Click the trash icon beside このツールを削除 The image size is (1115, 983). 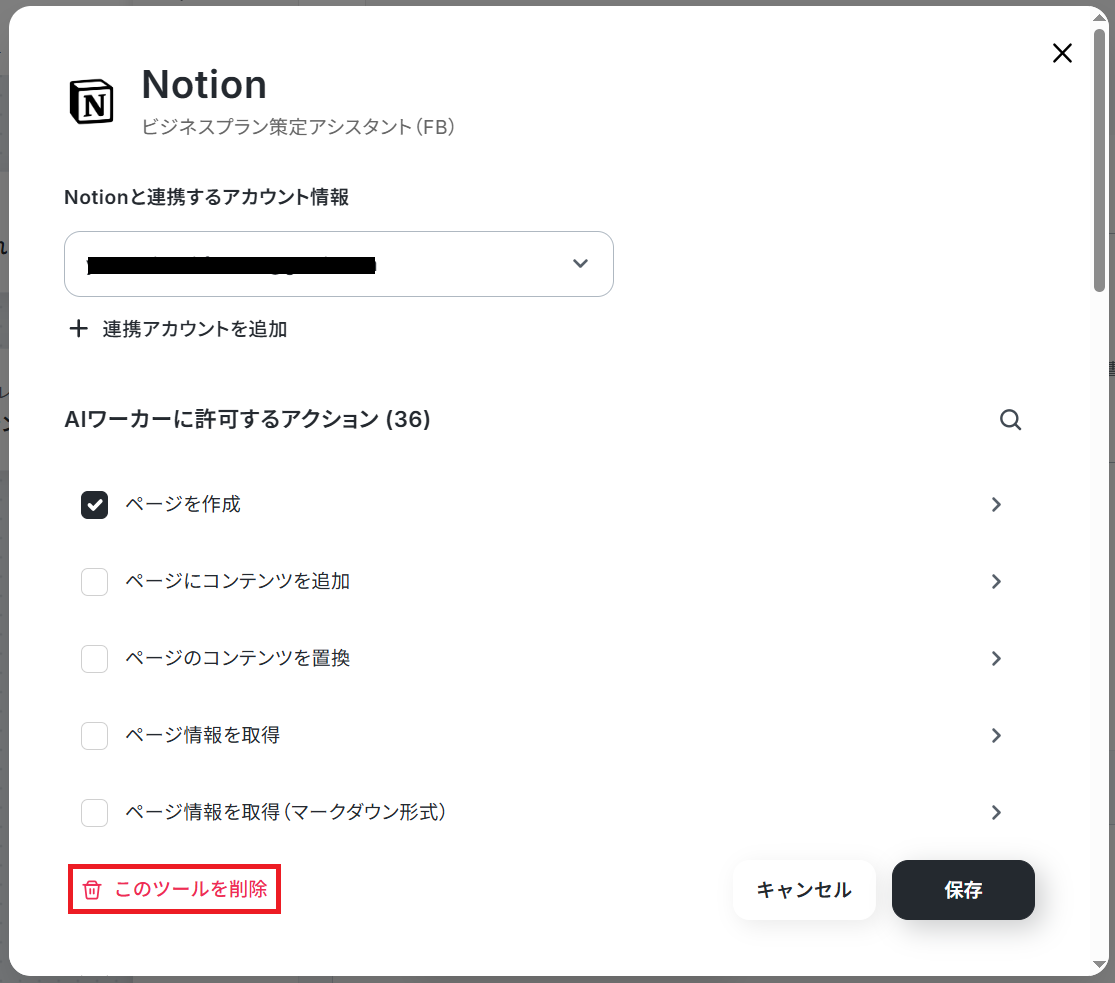coord(92,890)
